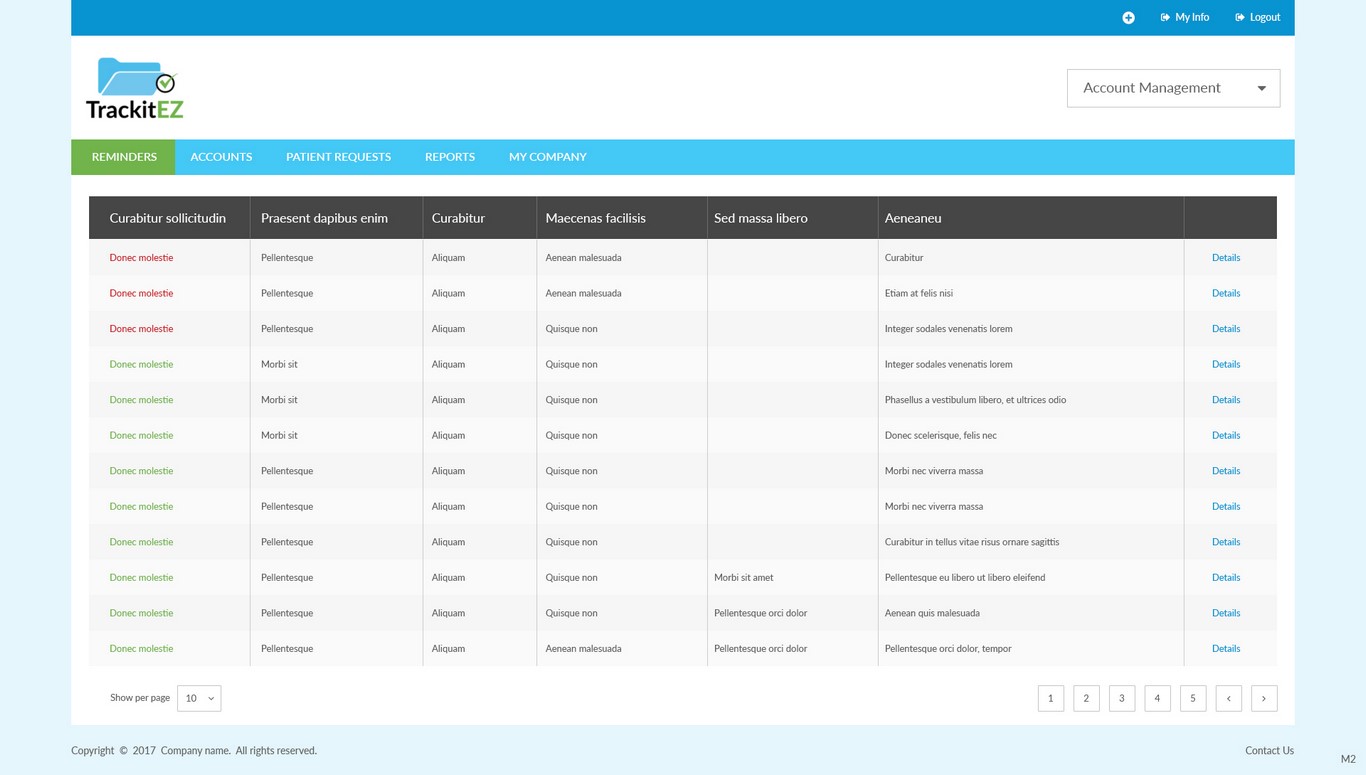Expand the Account Management dropdown
This screenshot has height=775, width=1366.
click(x=1173, y=88)
